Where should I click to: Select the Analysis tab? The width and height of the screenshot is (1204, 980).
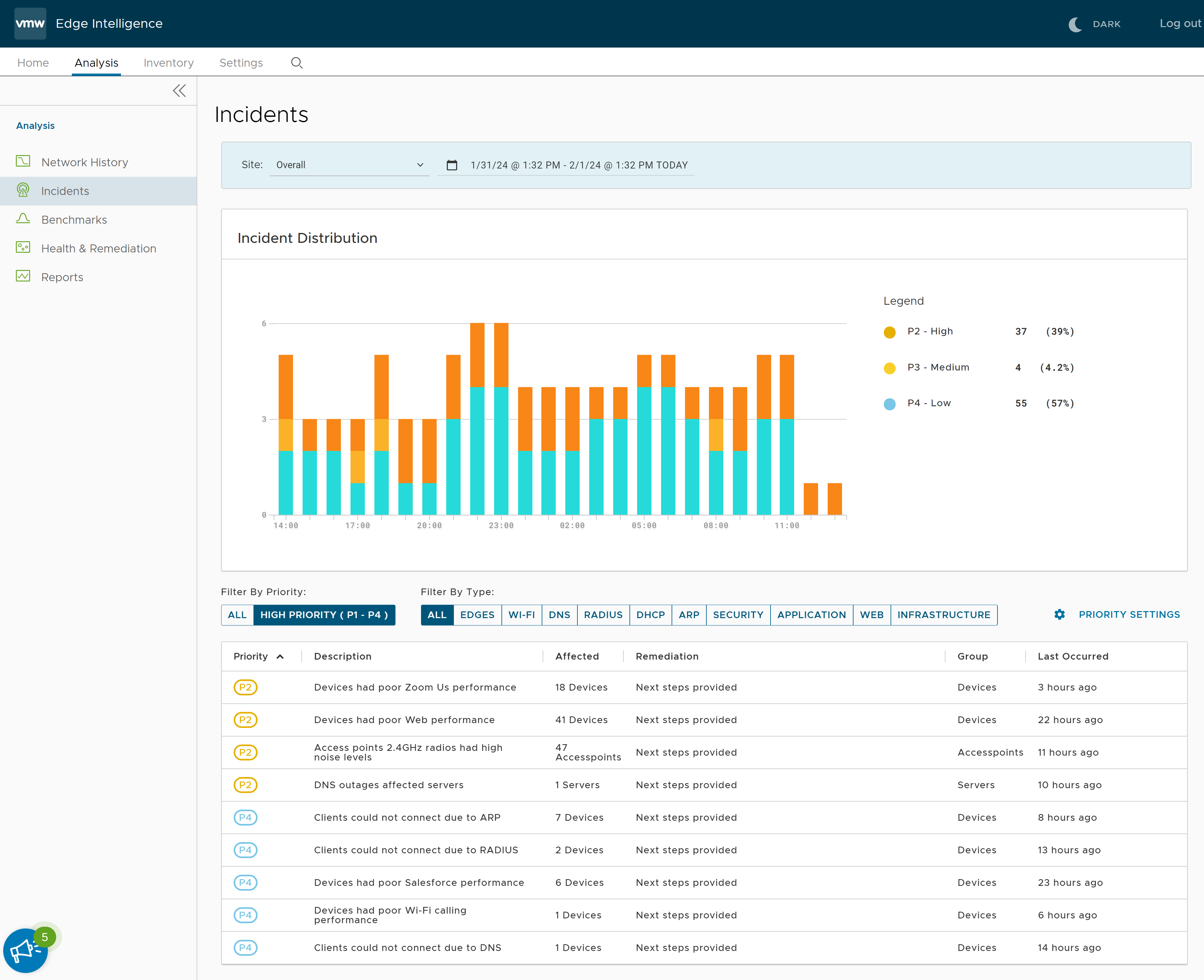coord(97,63)
